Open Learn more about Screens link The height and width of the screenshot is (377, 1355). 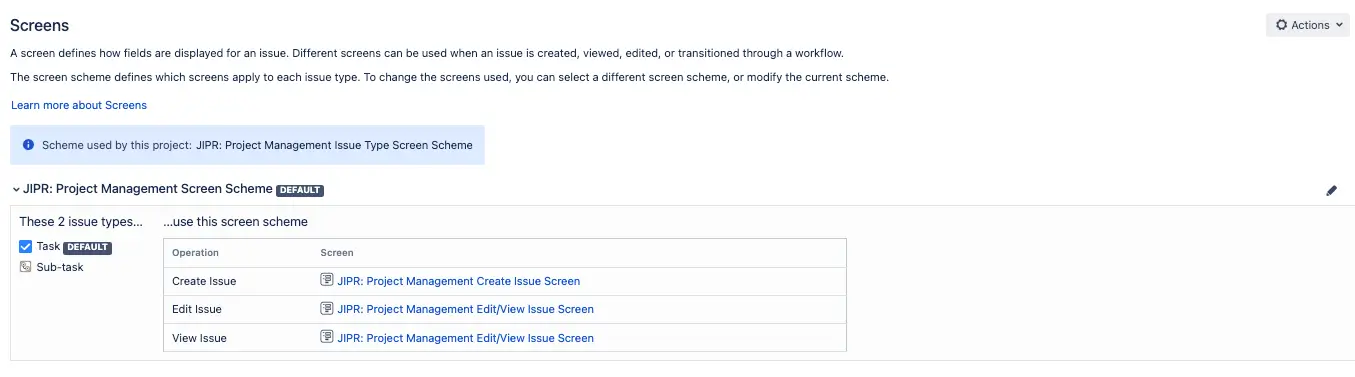(79, 105)
